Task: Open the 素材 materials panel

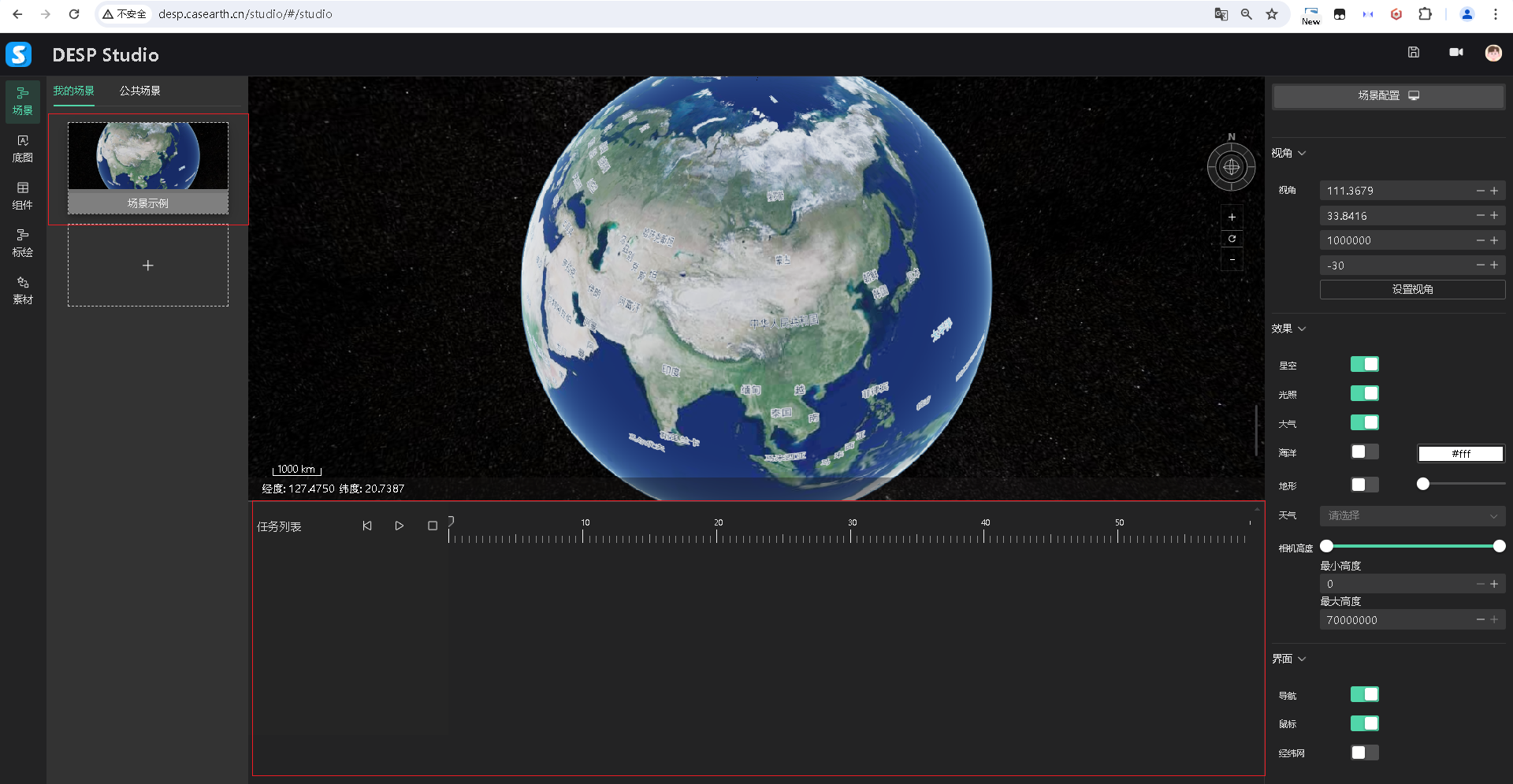Action: point(23,290)
